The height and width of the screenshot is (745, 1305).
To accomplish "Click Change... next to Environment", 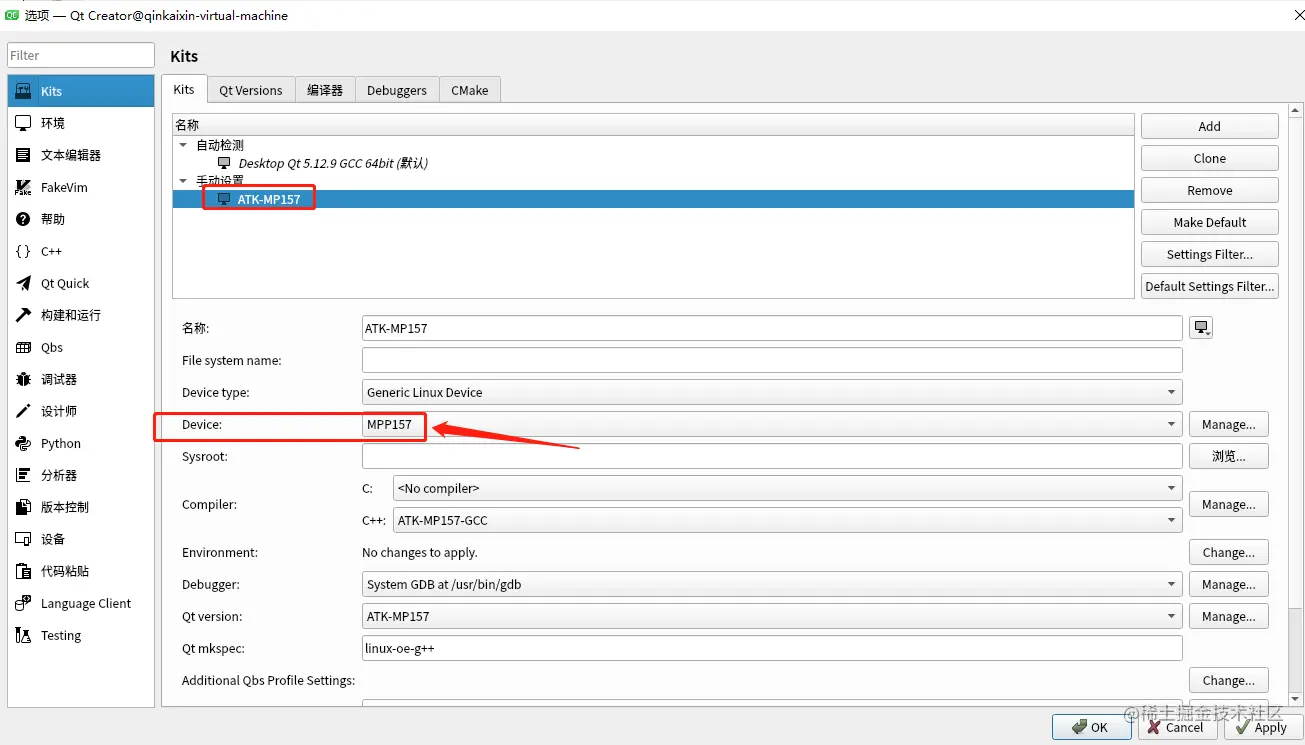I will tap(1229, 552).
